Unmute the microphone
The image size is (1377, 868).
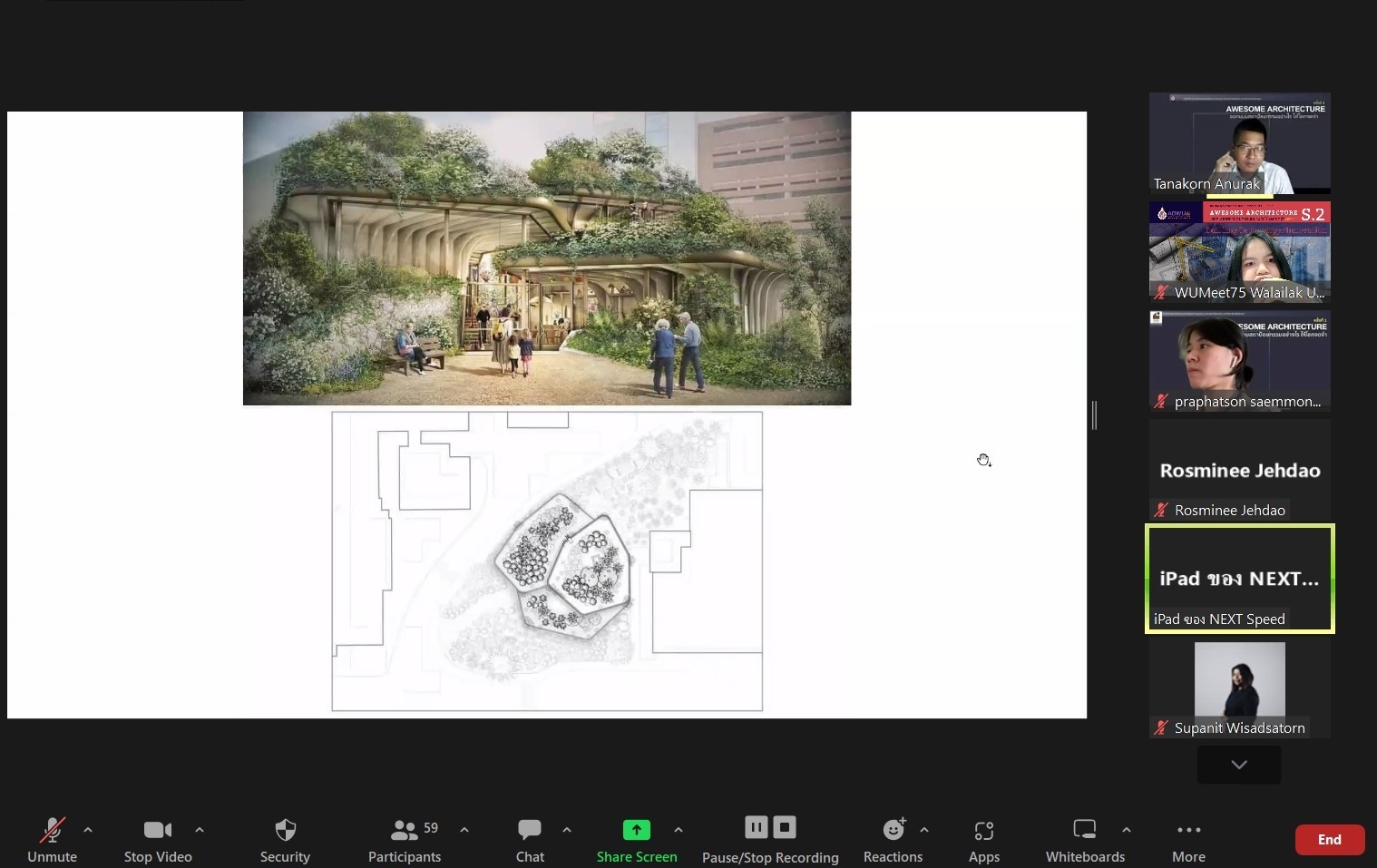point(52,840)
